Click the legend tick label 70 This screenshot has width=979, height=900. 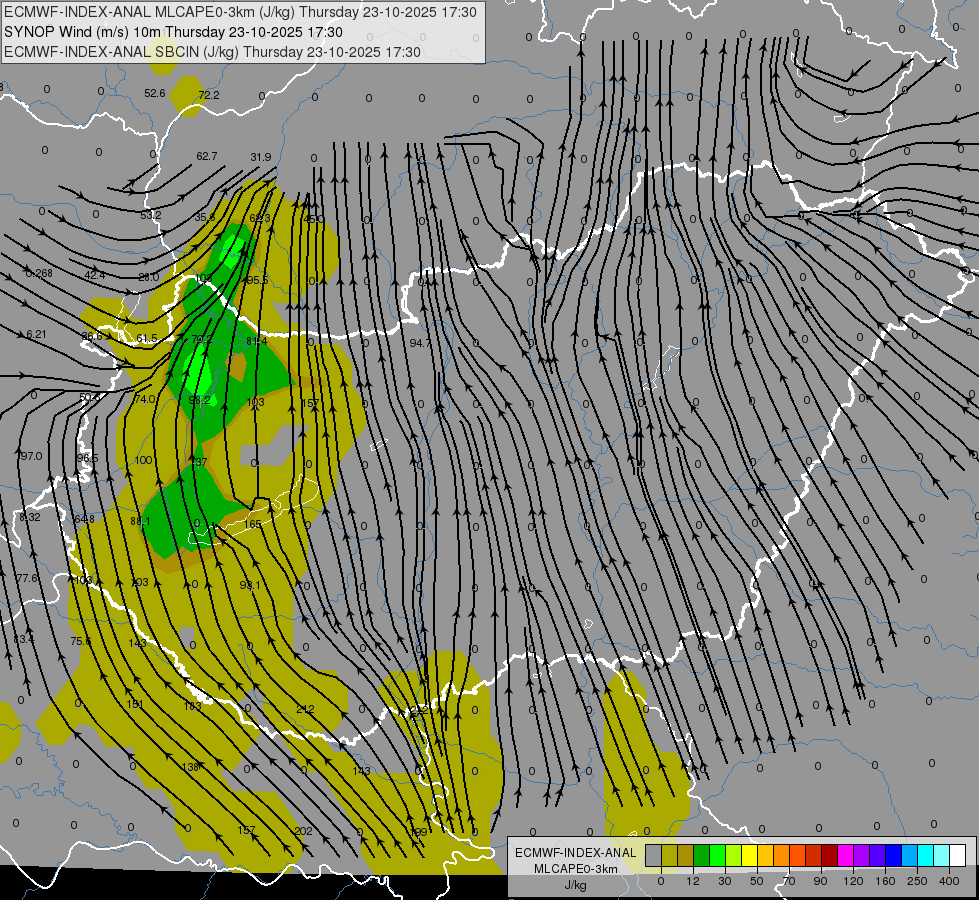(x=789, y=881)
